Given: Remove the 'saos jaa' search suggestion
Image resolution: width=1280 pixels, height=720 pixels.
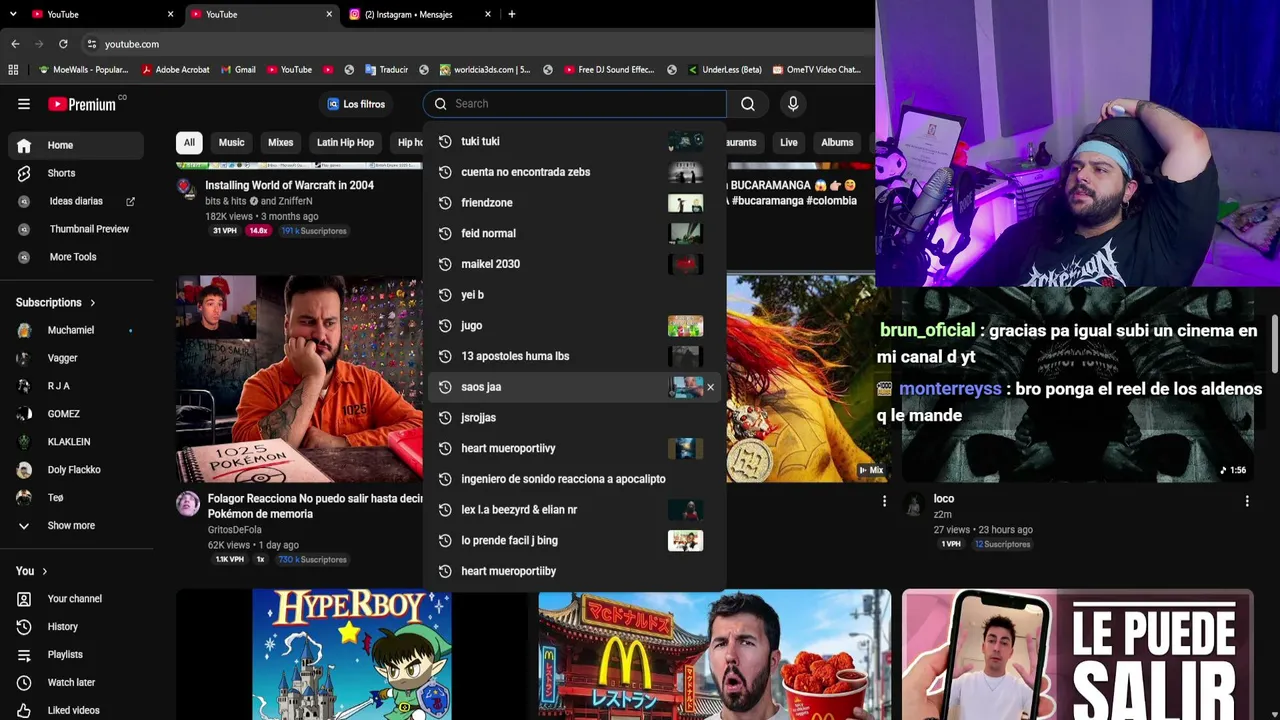Looking at the screenshot, I should (x=710, y=387).
